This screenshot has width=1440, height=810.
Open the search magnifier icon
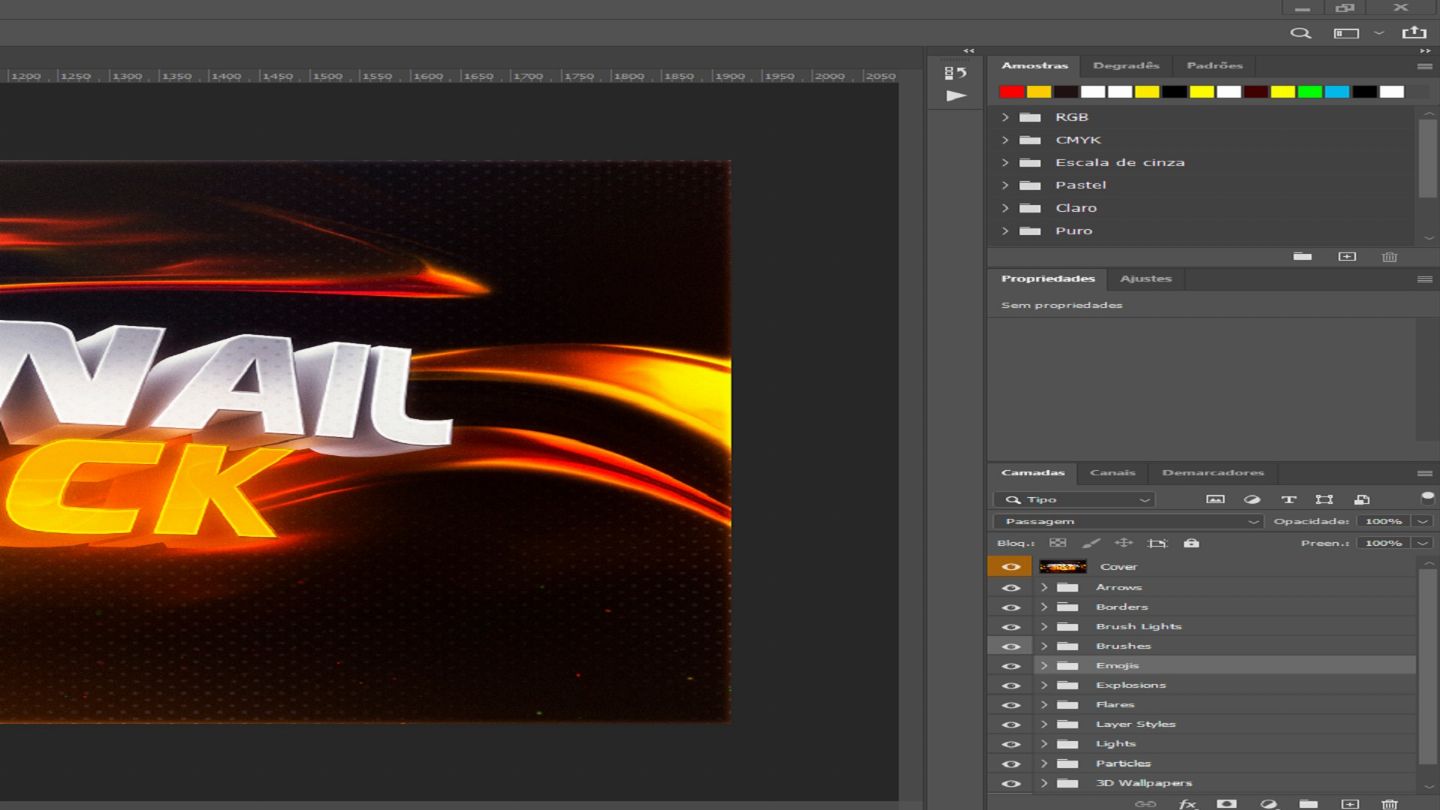[1300, 33]
